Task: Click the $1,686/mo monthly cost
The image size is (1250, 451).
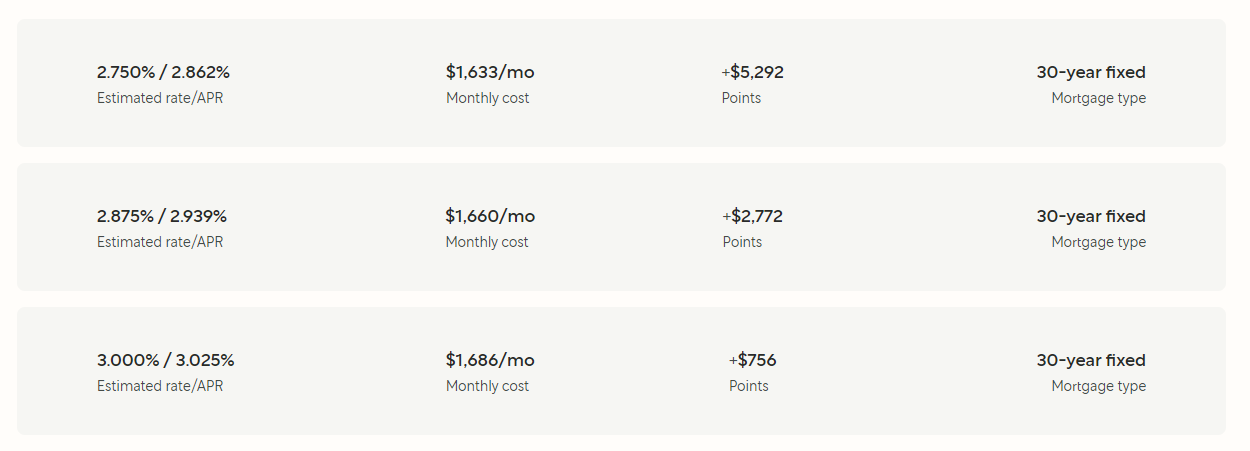Action: pyautogui.click(x=490, y=360)
